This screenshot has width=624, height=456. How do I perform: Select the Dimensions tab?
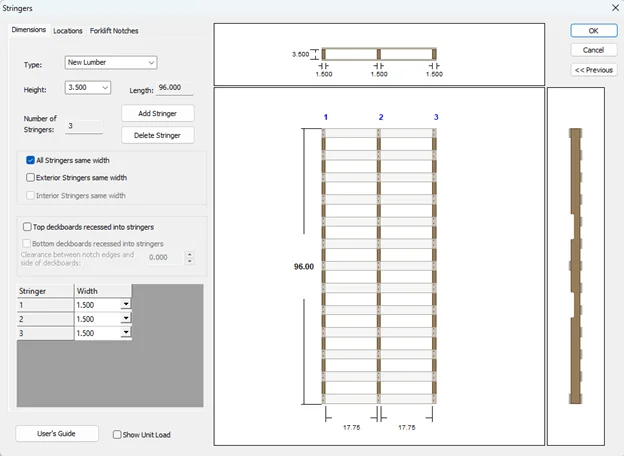click(29, 30)
